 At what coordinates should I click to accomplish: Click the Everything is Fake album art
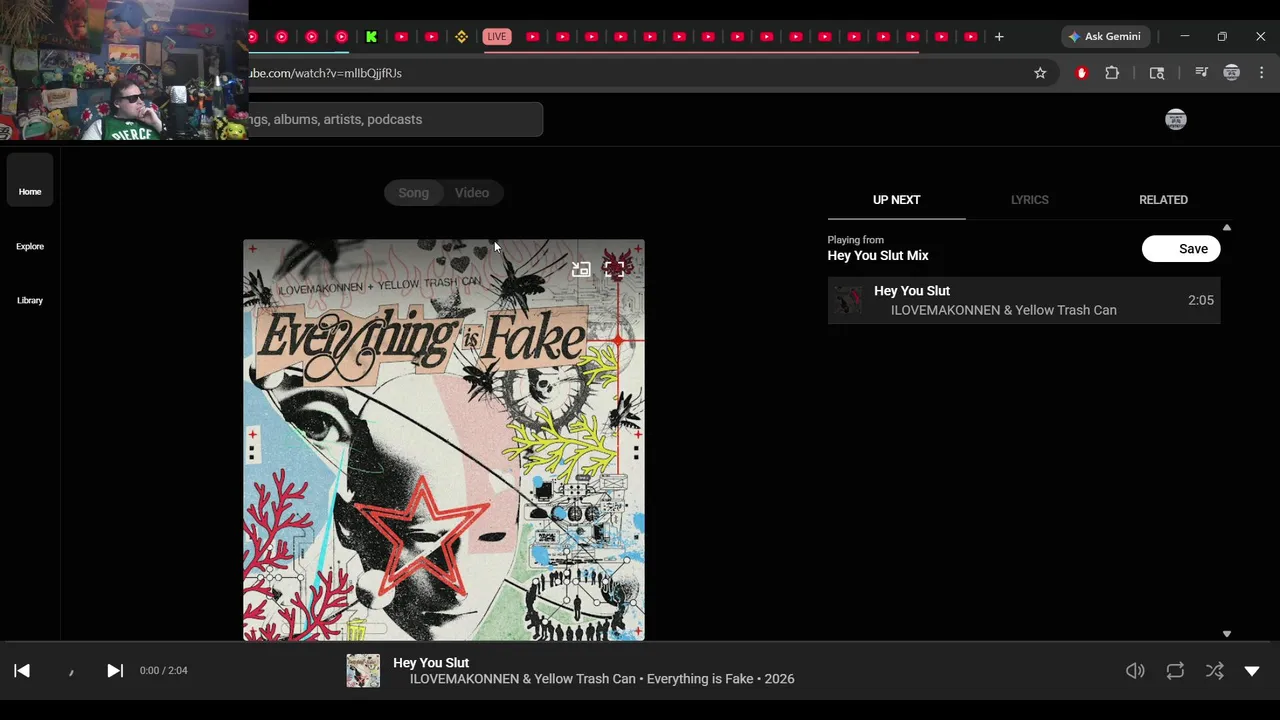[x=444, y=440]
